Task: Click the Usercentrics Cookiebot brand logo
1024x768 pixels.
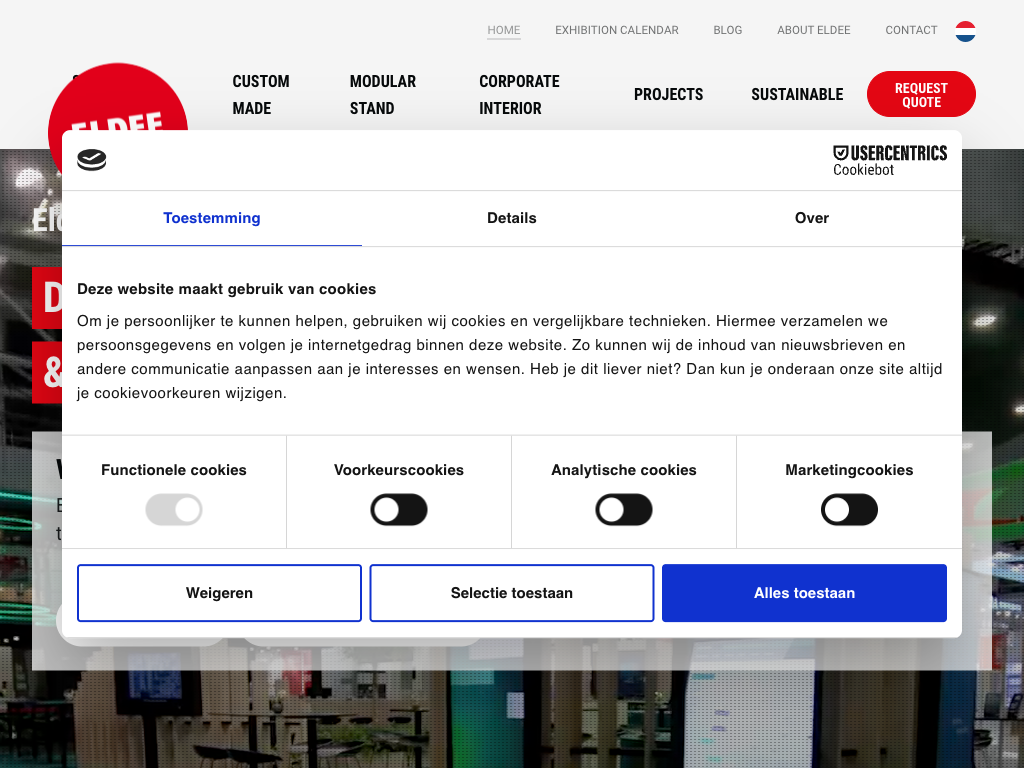Action: click(x=889, y=160)
